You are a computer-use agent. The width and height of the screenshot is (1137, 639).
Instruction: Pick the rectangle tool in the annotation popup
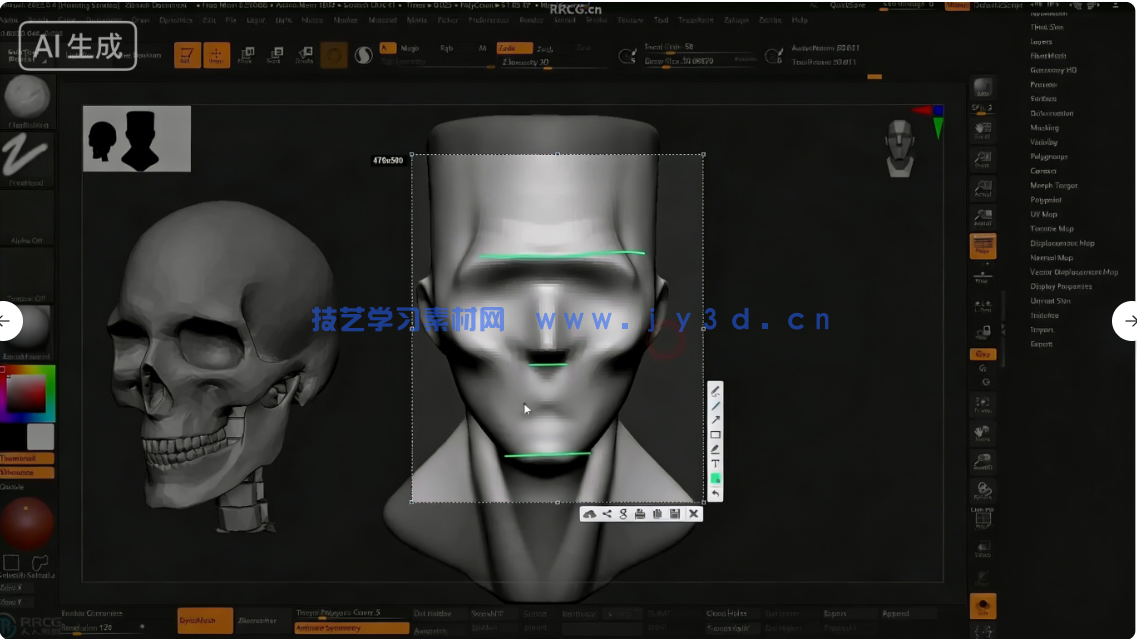716,434
